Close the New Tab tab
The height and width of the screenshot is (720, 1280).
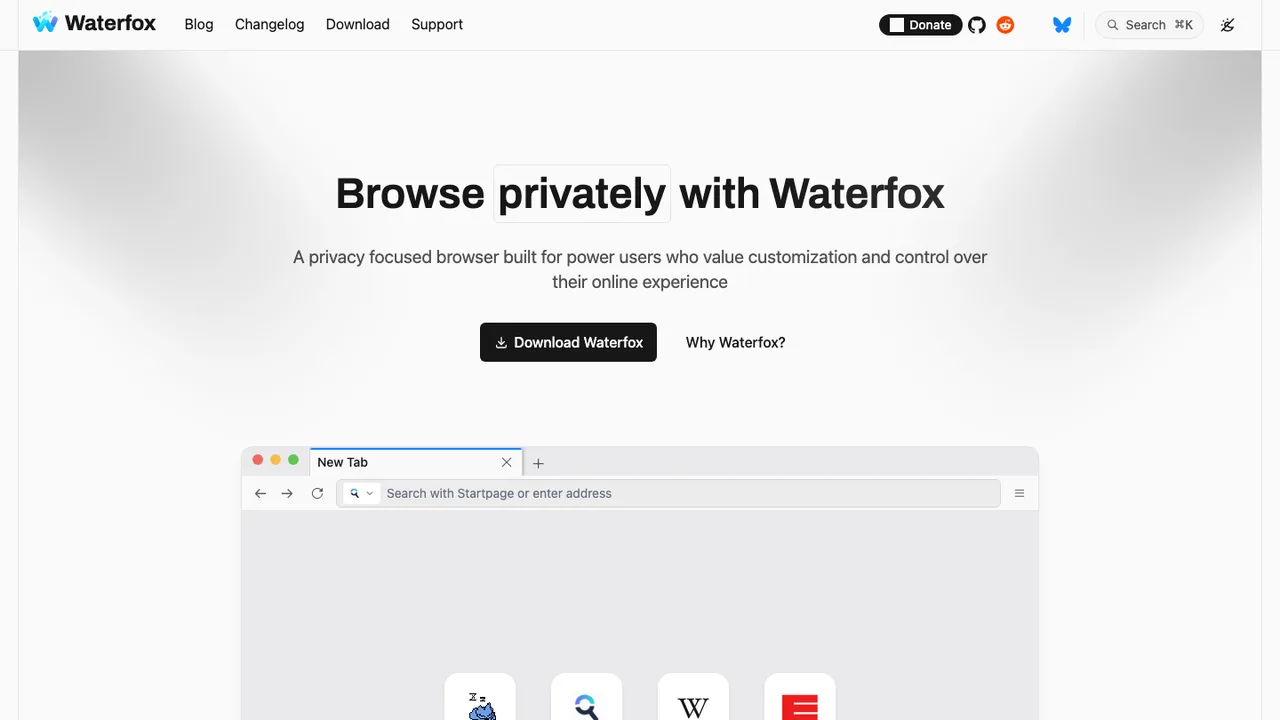506,462
